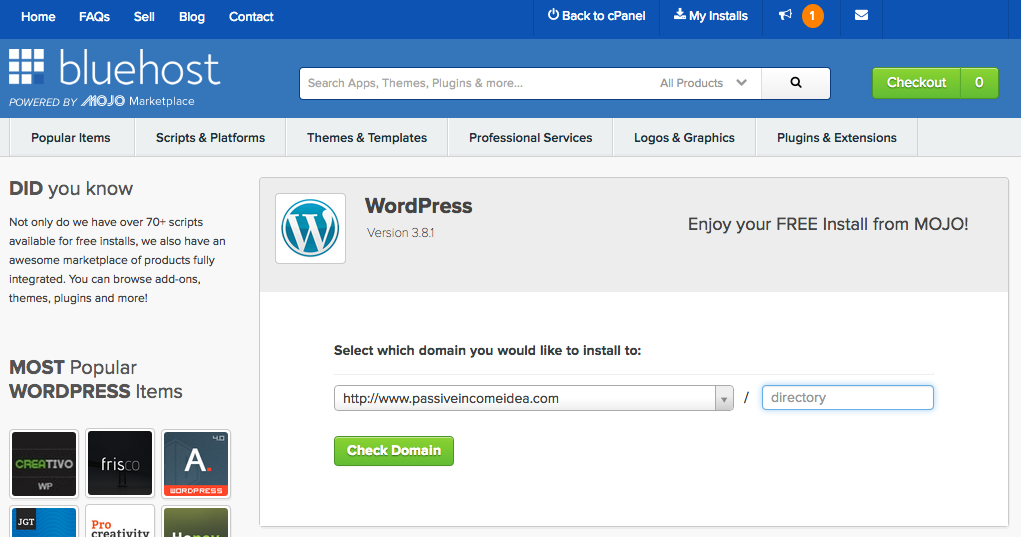Open the FAQs page link
This screenshot has width=1021, height=537.
click(x=94, y=17)
